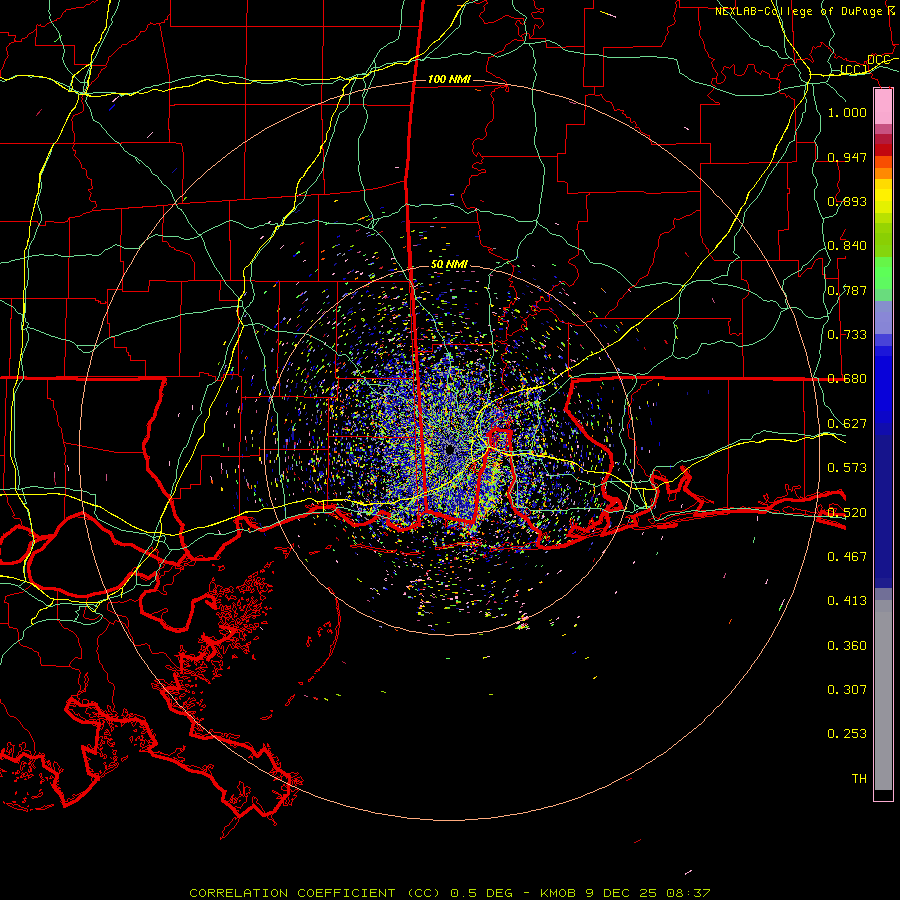Click the 50 NMI range ring label
This screenshot has height=900, width=900.
tap(449, 265)
